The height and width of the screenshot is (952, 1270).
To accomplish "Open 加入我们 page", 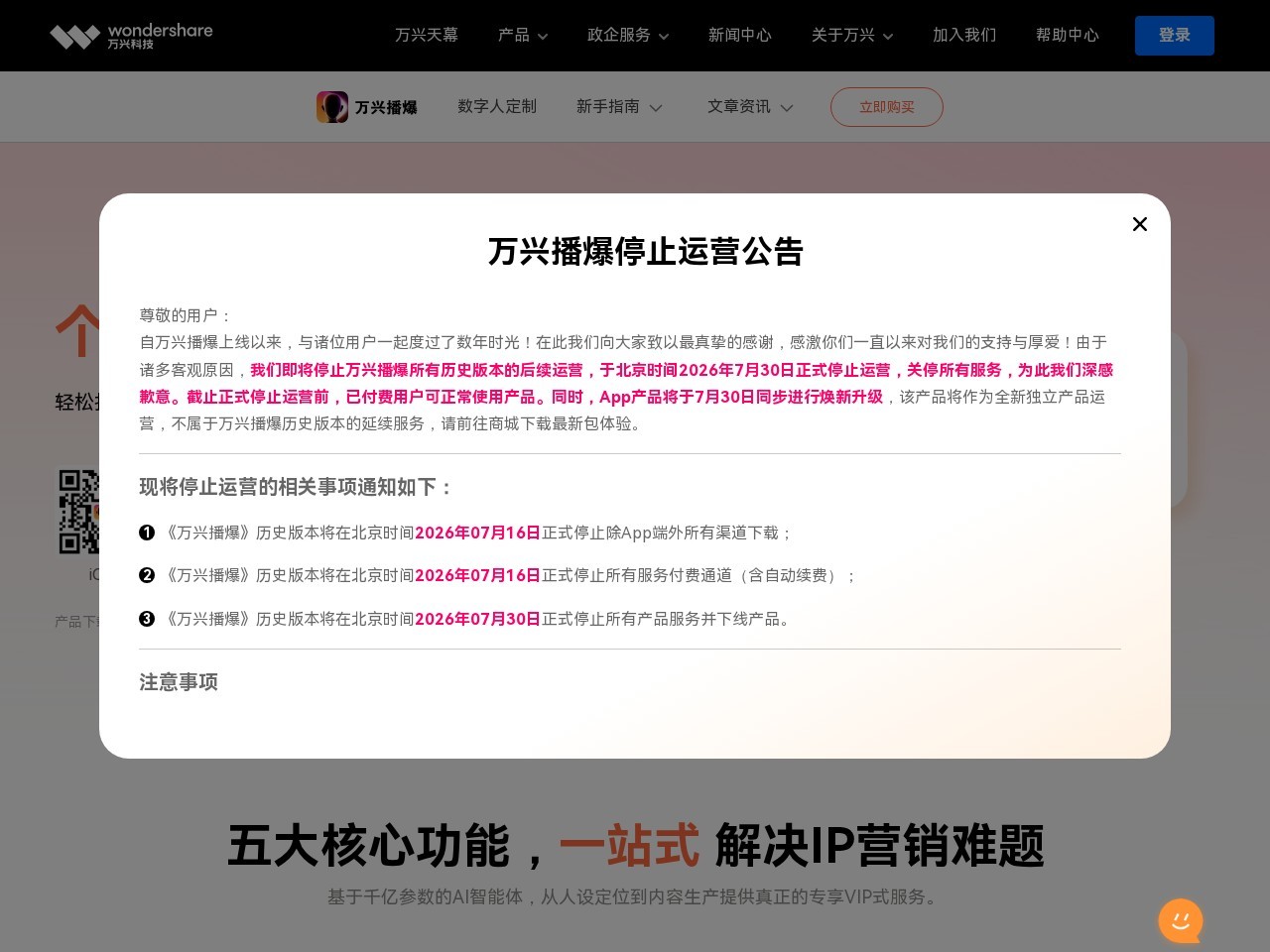I will 964,35.
